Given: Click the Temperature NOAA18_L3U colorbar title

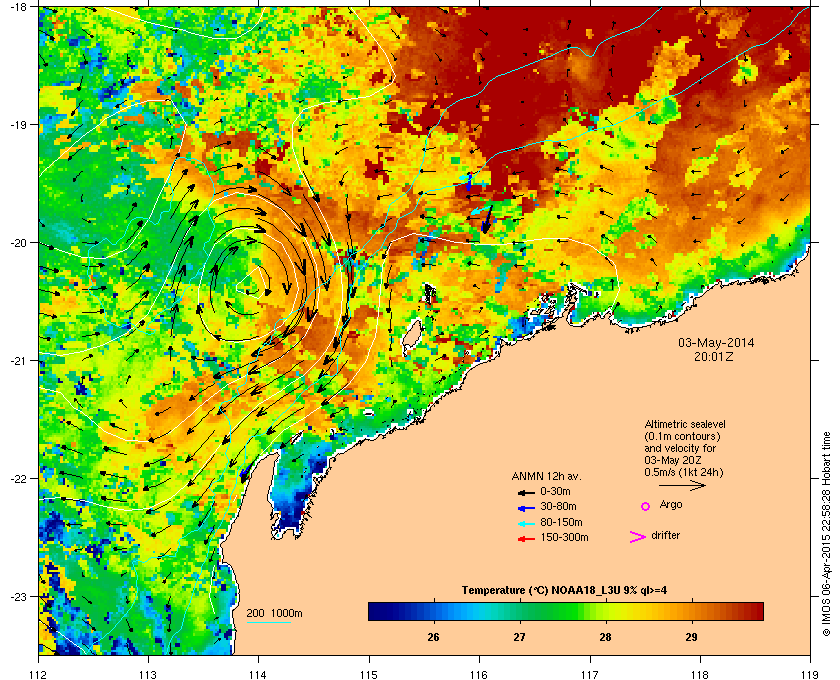Looking at the screenshot, I should [564, 591].
